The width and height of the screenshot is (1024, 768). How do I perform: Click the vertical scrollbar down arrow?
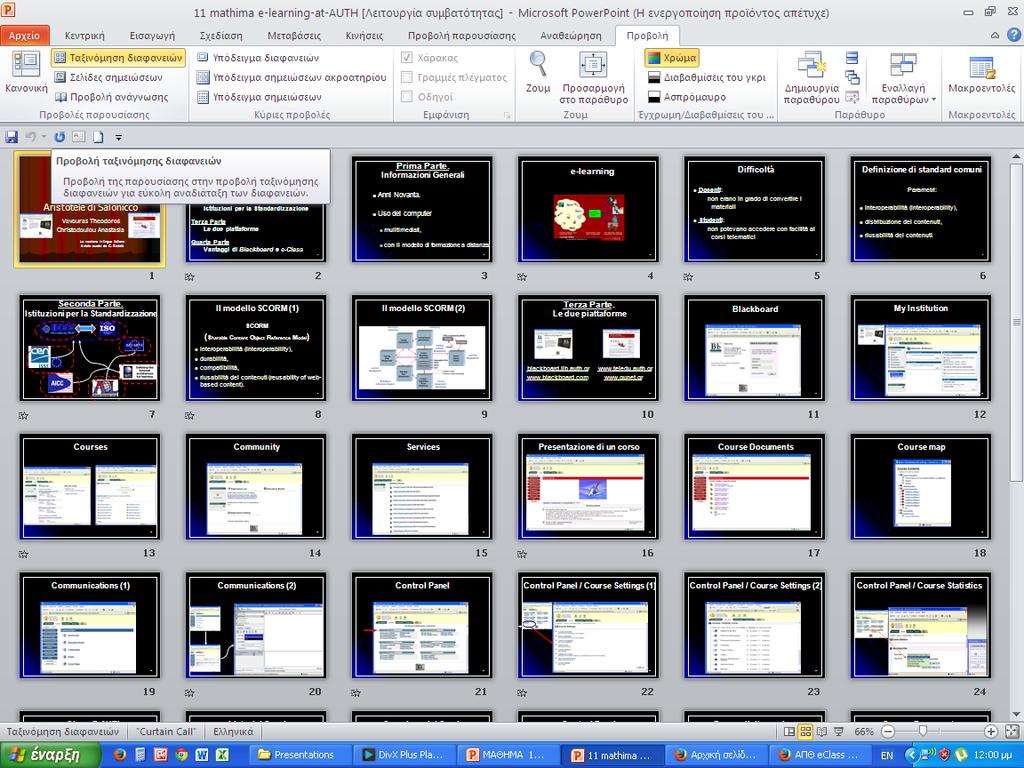click(1016, 714)
